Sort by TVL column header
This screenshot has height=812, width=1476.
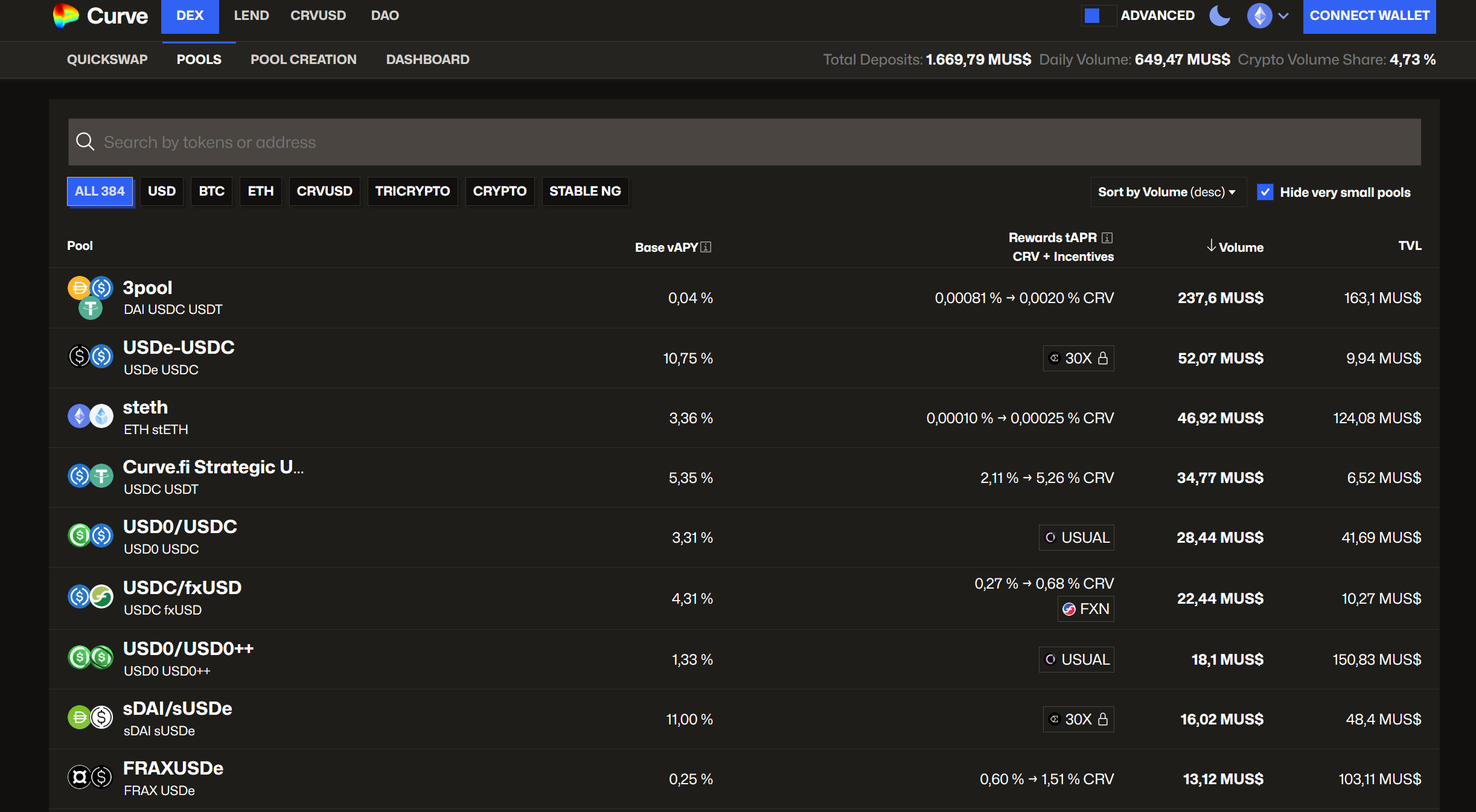coord(1410,245)
